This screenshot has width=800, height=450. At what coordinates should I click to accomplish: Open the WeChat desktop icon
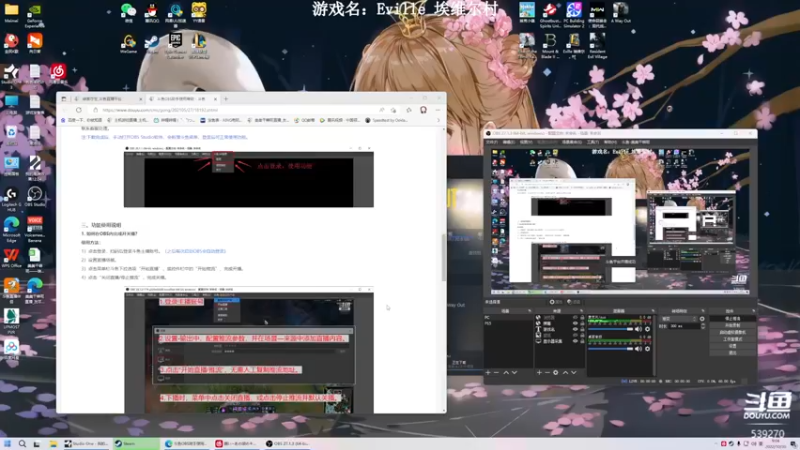pos(128,12)
